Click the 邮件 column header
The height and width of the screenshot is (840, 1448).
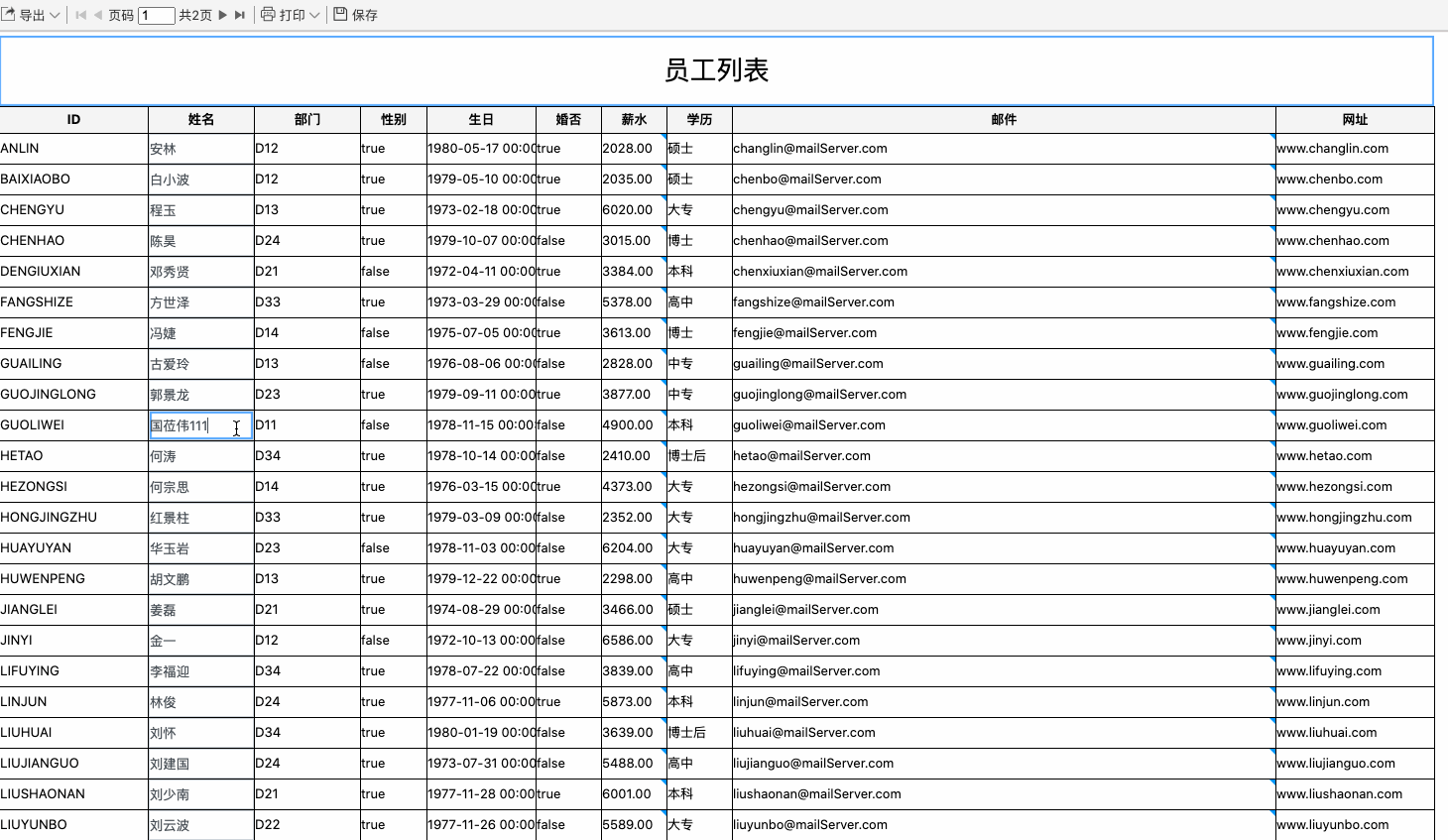pyautogui.click(x=1004, y=119)
